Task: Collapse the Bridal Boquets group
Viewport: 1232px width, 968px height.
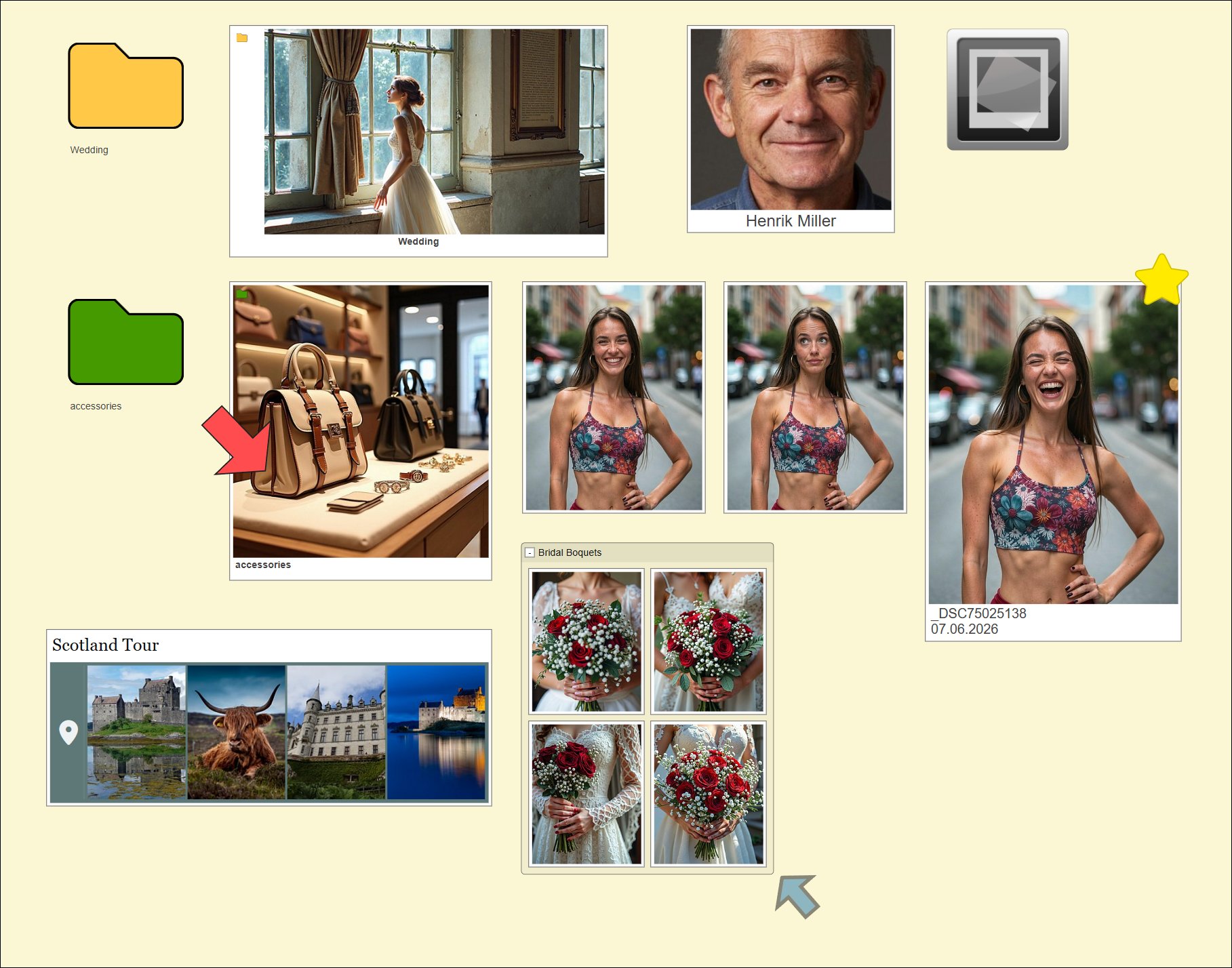Action: click(x=530, y=552)
